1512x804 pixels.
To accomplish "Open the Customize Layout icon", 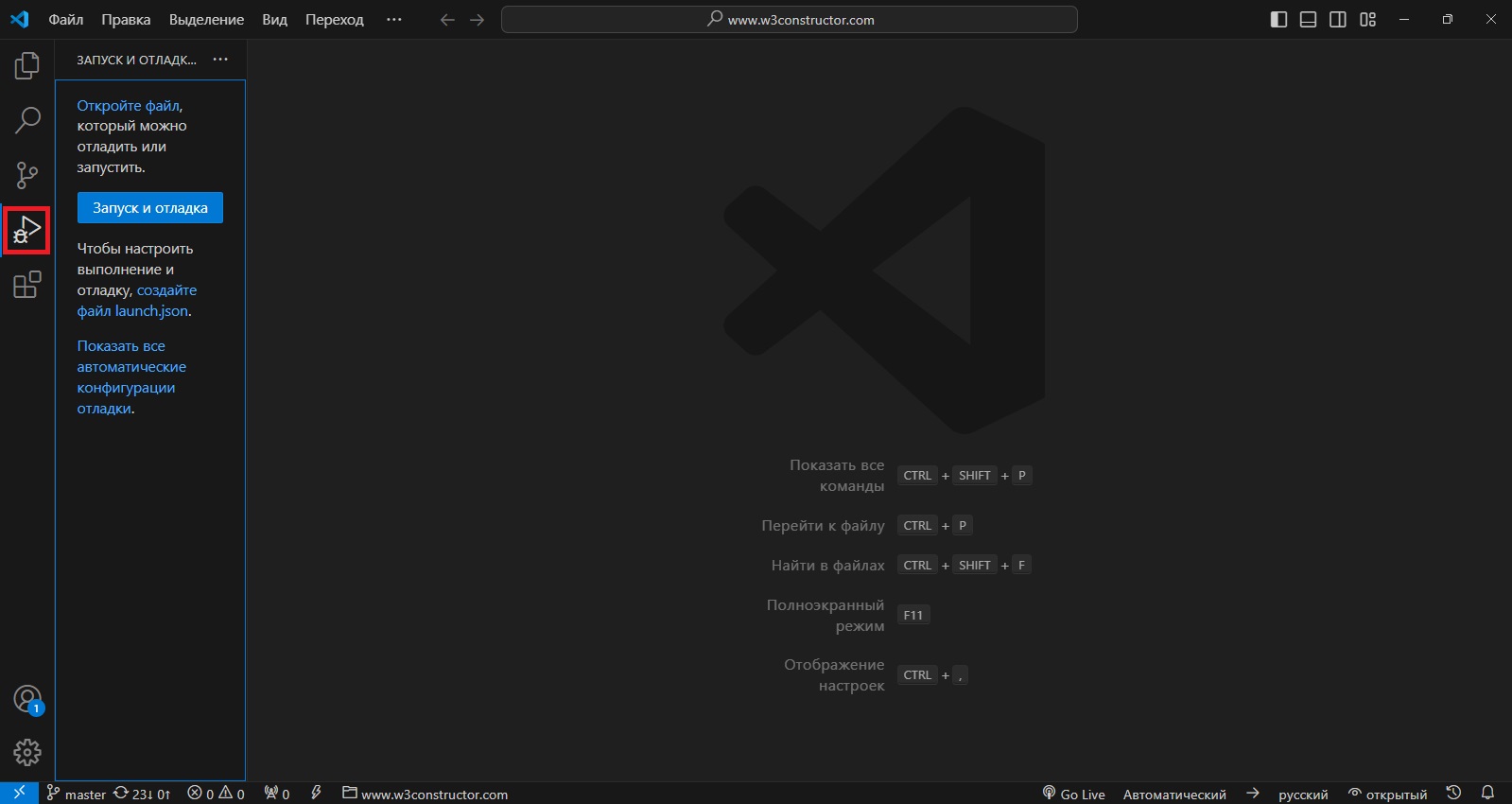I will point(1367,20).
